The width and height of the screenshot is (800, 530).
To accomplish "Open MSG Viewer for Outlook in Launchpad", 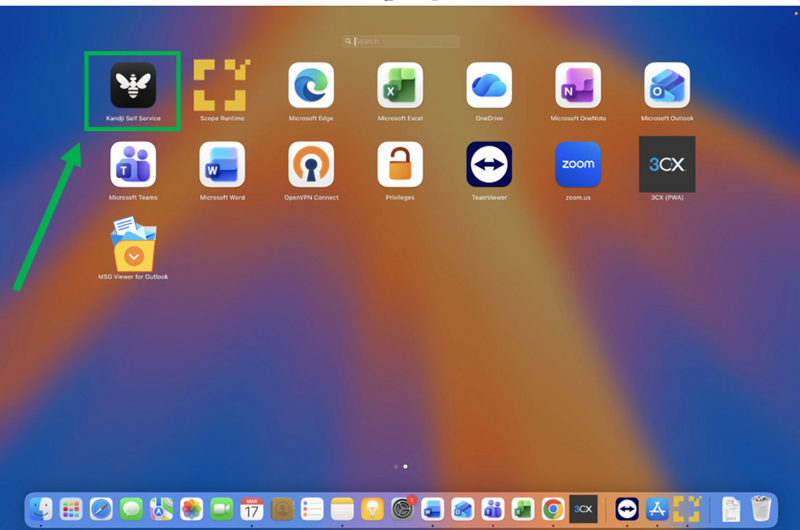I will [133, 244].
